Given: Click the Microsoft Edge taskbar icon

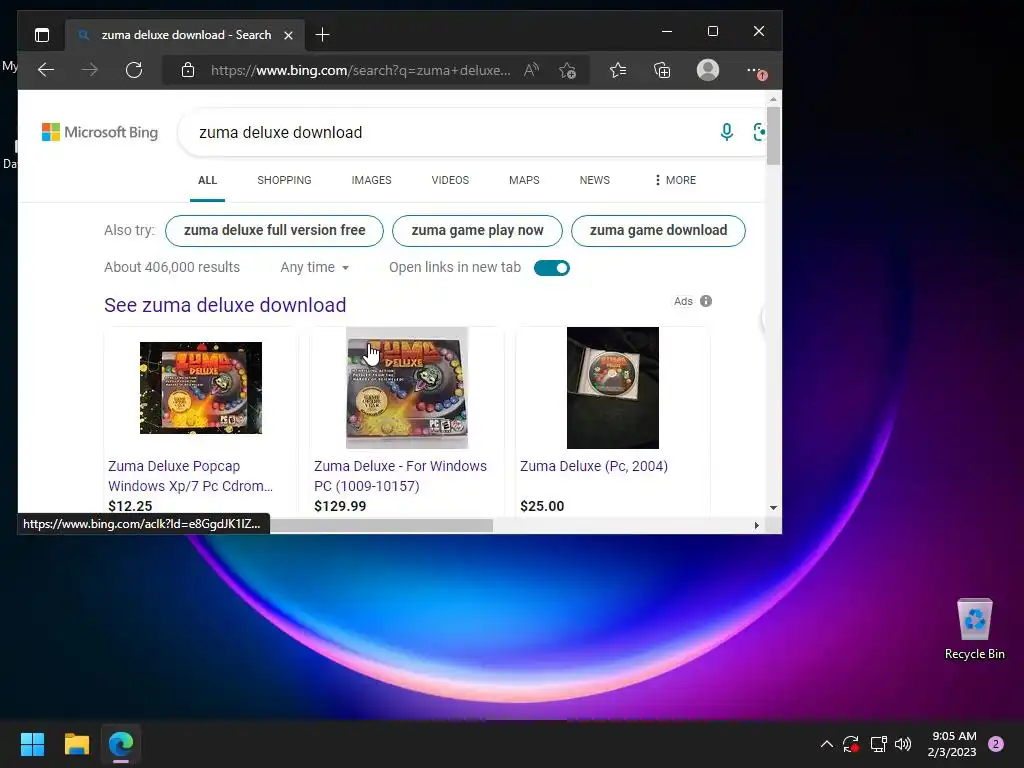Looking at the screenshot, I should click(121, 744).
